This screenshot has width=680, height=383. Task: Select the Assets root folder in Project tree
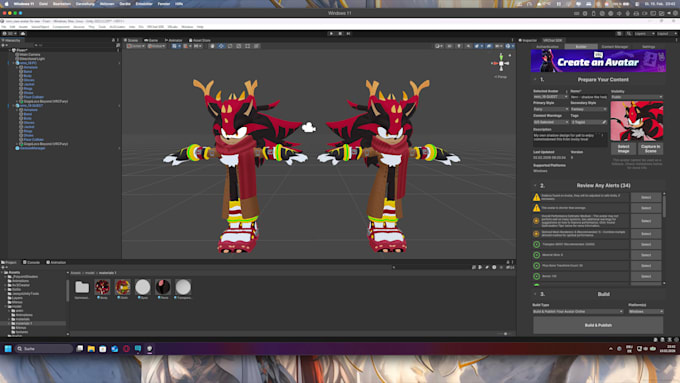14,272
